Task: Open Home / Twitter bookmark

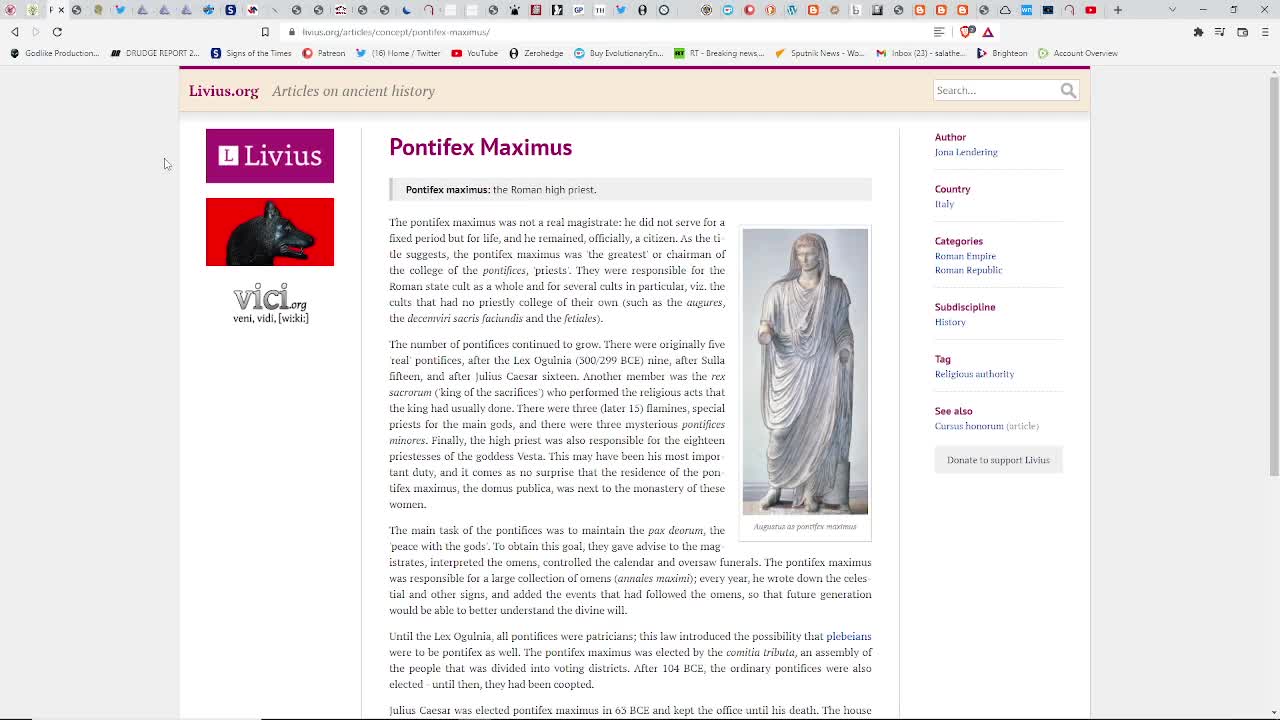Action: tap(399, 53)
